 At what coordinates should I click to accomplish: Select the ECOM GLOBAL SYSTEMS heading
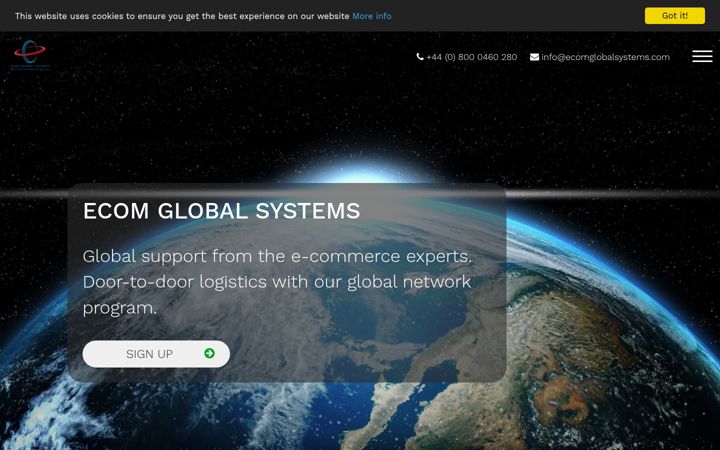(221, 211)
